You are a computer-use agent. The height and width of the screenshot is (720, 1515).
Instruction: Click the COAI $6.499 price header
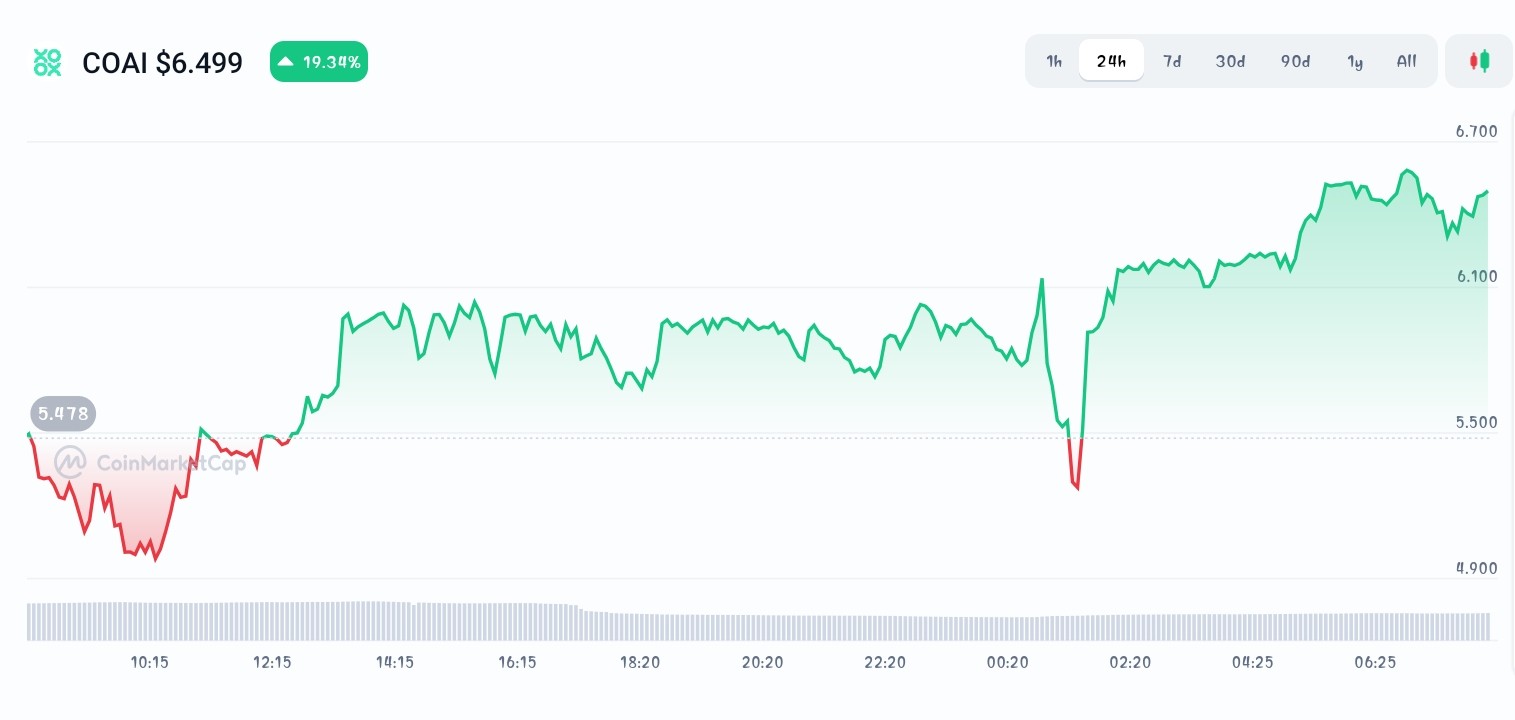pyautogui.click(x=163, y=62)
